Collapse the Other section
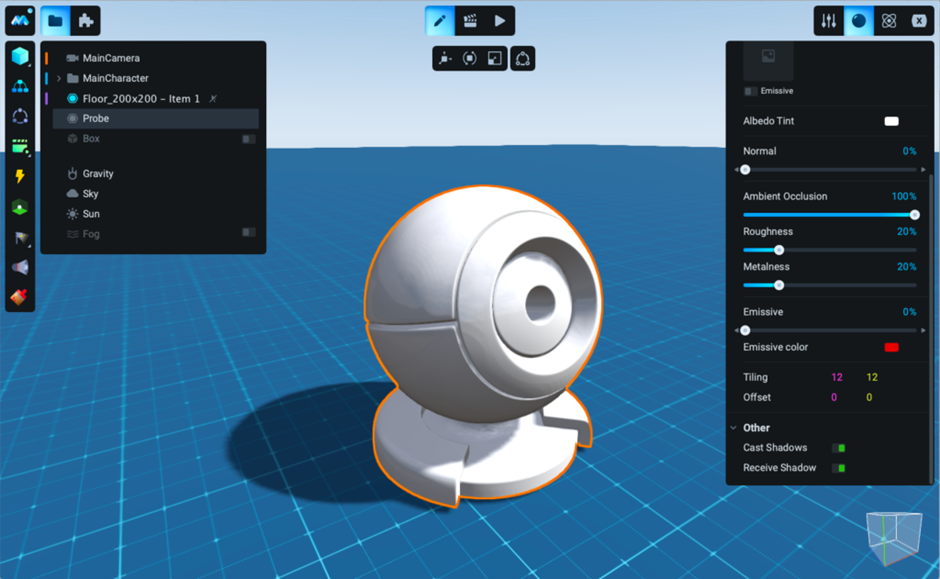Viewport: 940px width, 579px height. click(x=734, y=428)
